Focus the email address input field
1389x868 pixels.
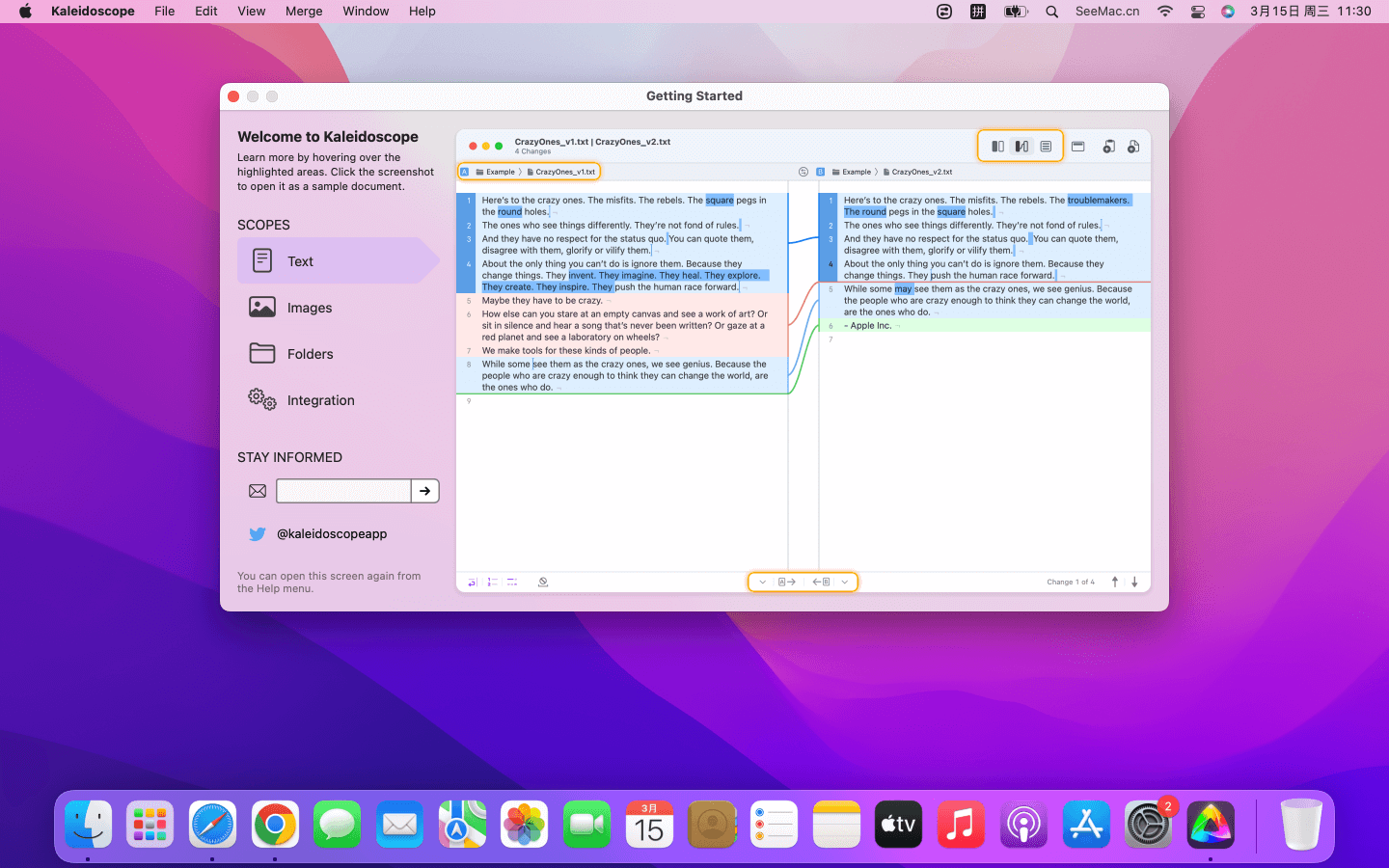click(343, 491)
